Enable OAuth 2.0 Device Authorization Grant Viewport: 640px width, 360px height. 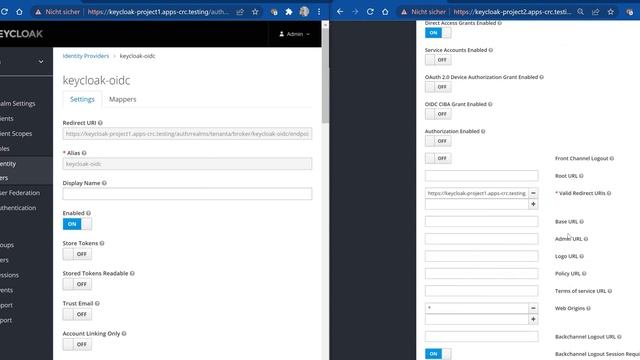coord(438,87)
